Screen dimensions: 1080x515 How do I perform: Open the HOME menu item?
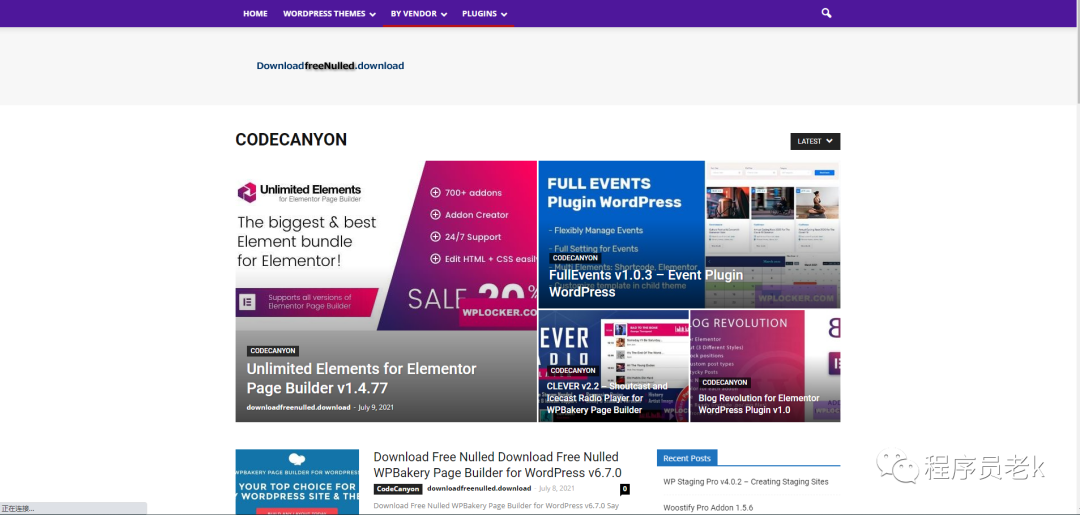tap(255, 14)
